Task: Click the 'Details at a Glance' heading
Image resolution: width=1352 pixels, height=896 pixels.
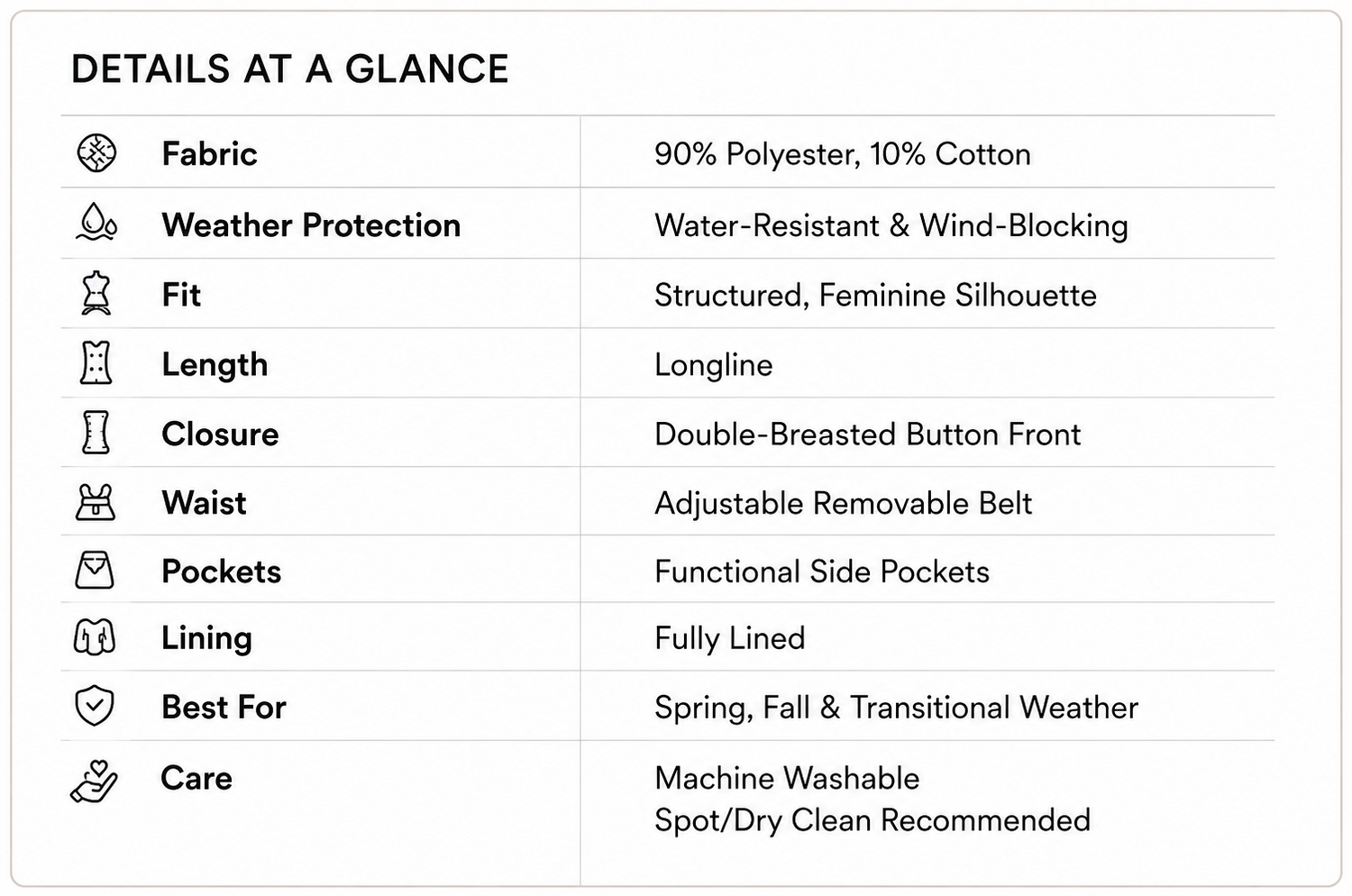Action: [290, 69]
